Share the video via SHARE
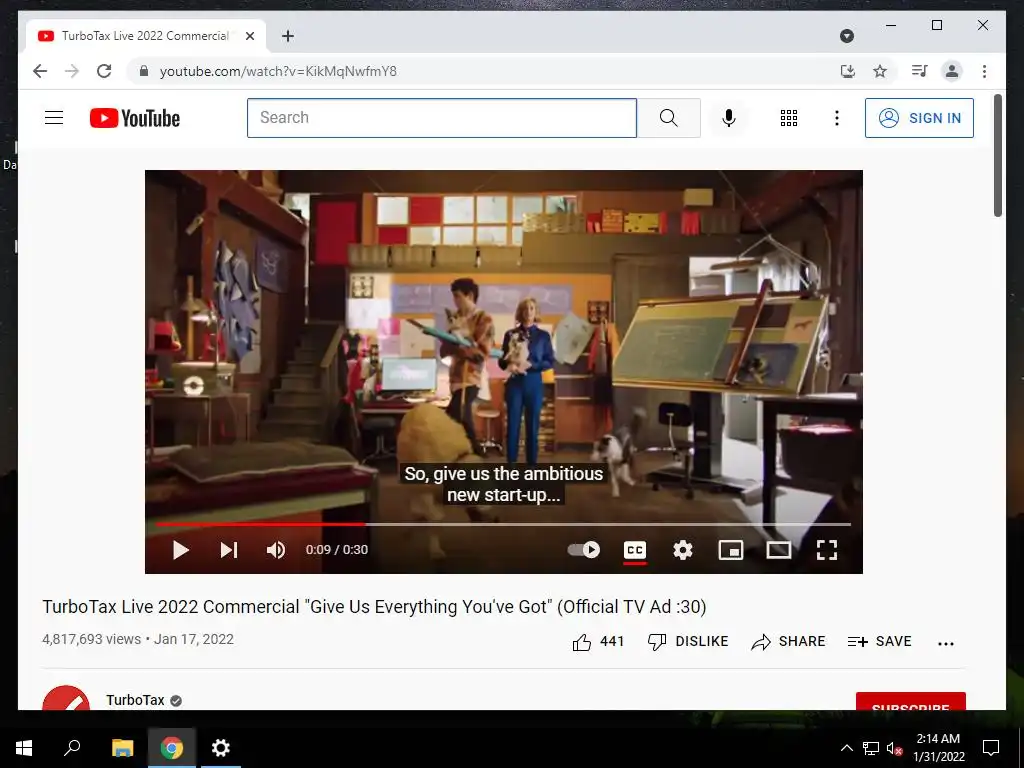This screenshot has width=1024, height=768. pos(788,642)
